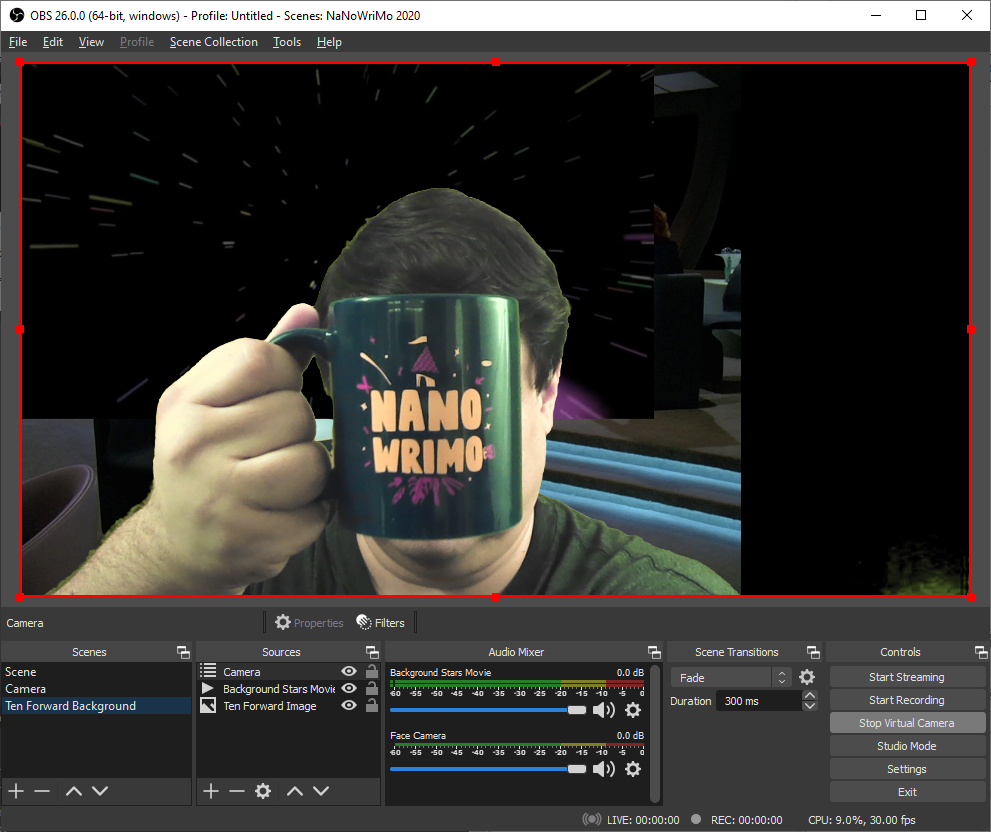Open the File menu
This screenshot has width=991, height=832.
click(x=18, y=42)
